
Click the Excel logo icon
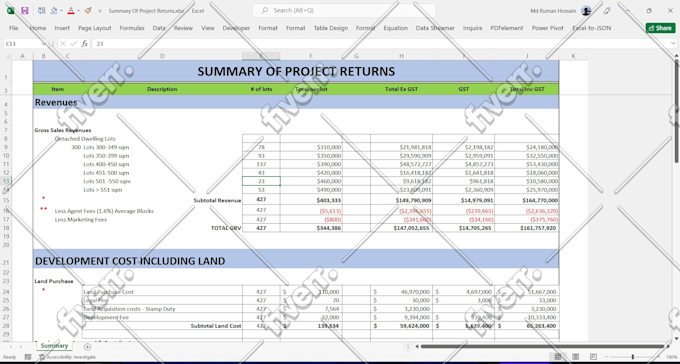10,10
